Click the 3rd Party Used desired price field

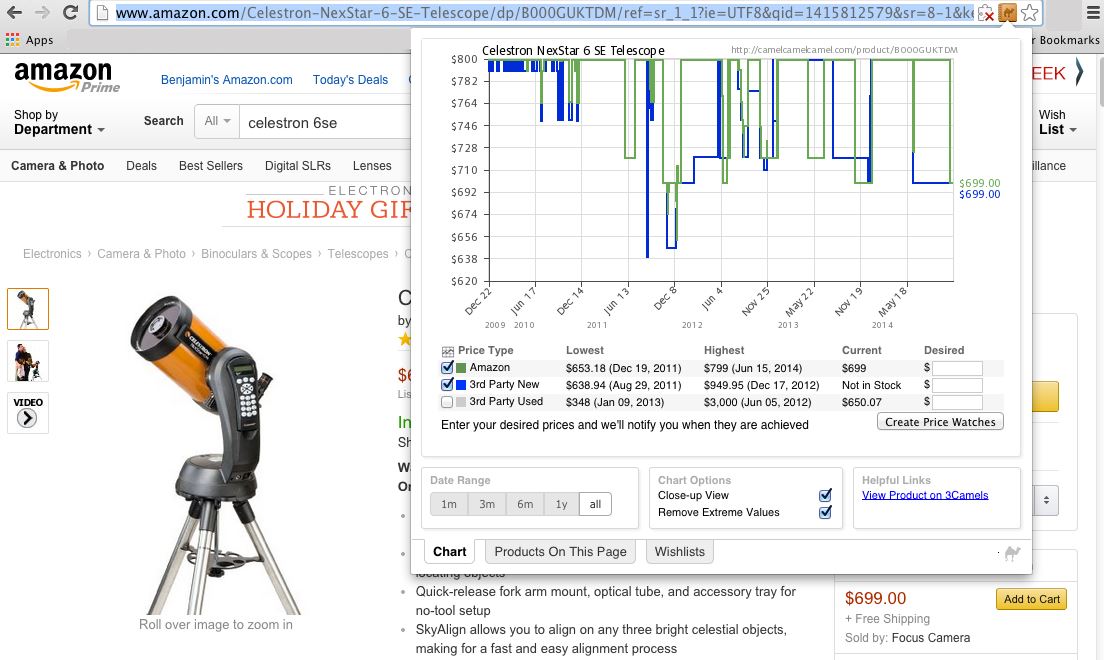957,402
